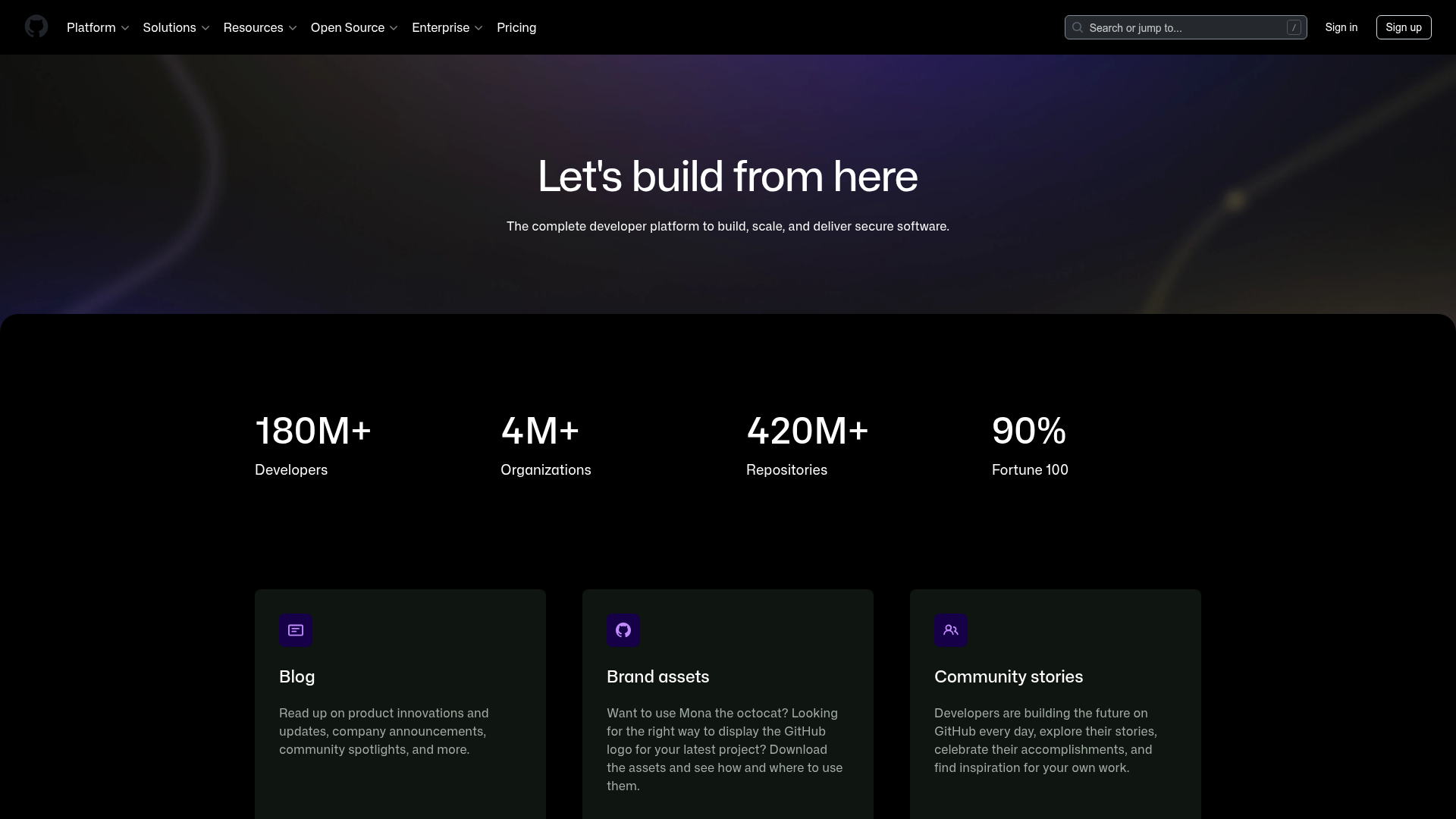Click the Repositories label
This screenshot has width=1456, height=819.
tap(786, 470)
